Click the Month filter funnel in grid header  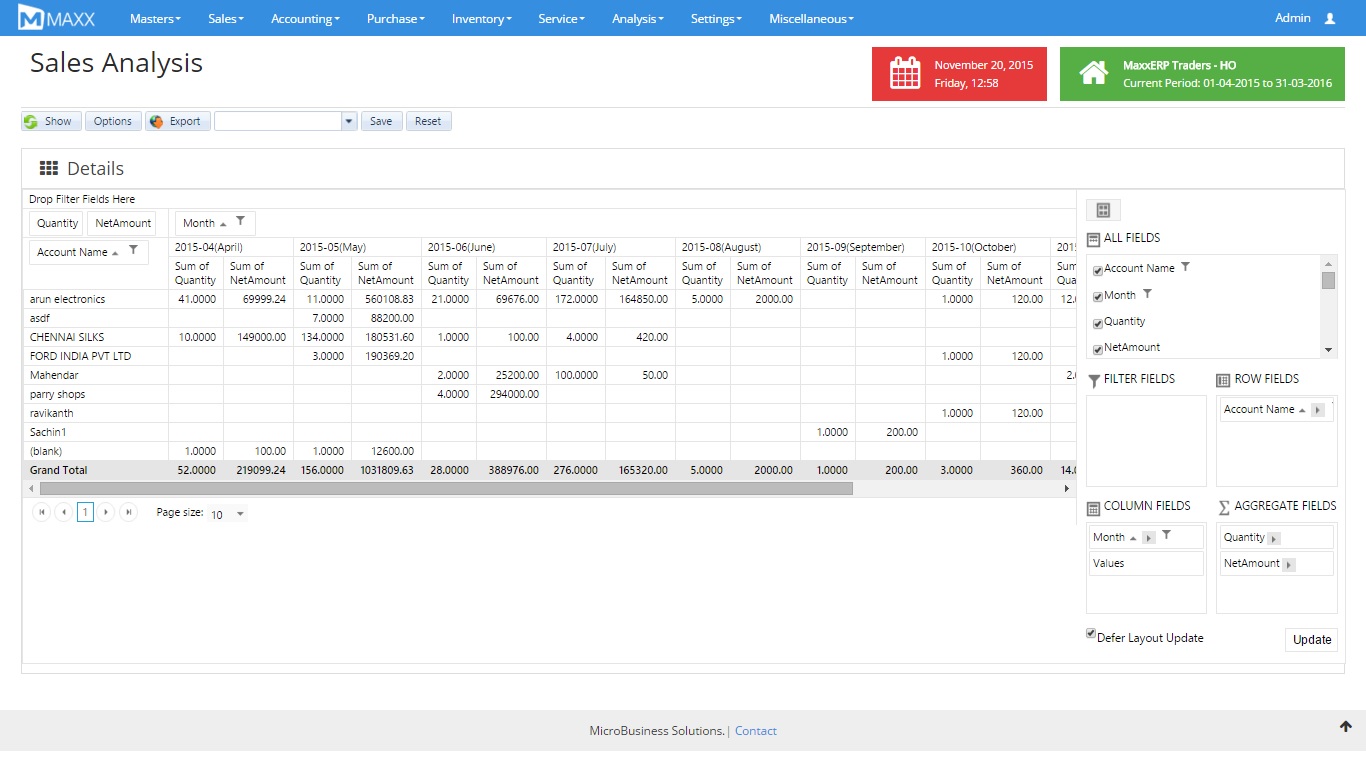[240, 222]
